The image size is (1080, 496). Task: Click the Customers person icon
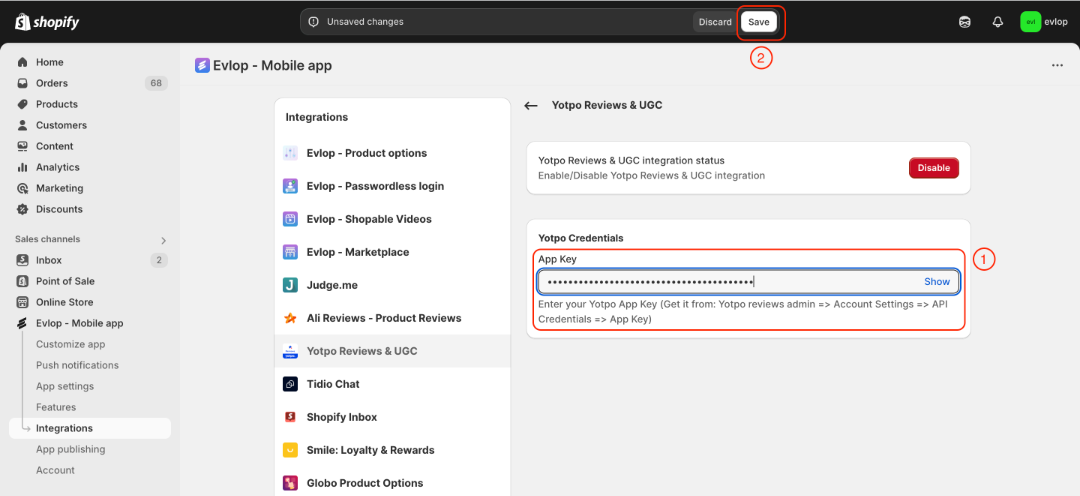click(23, 125)
